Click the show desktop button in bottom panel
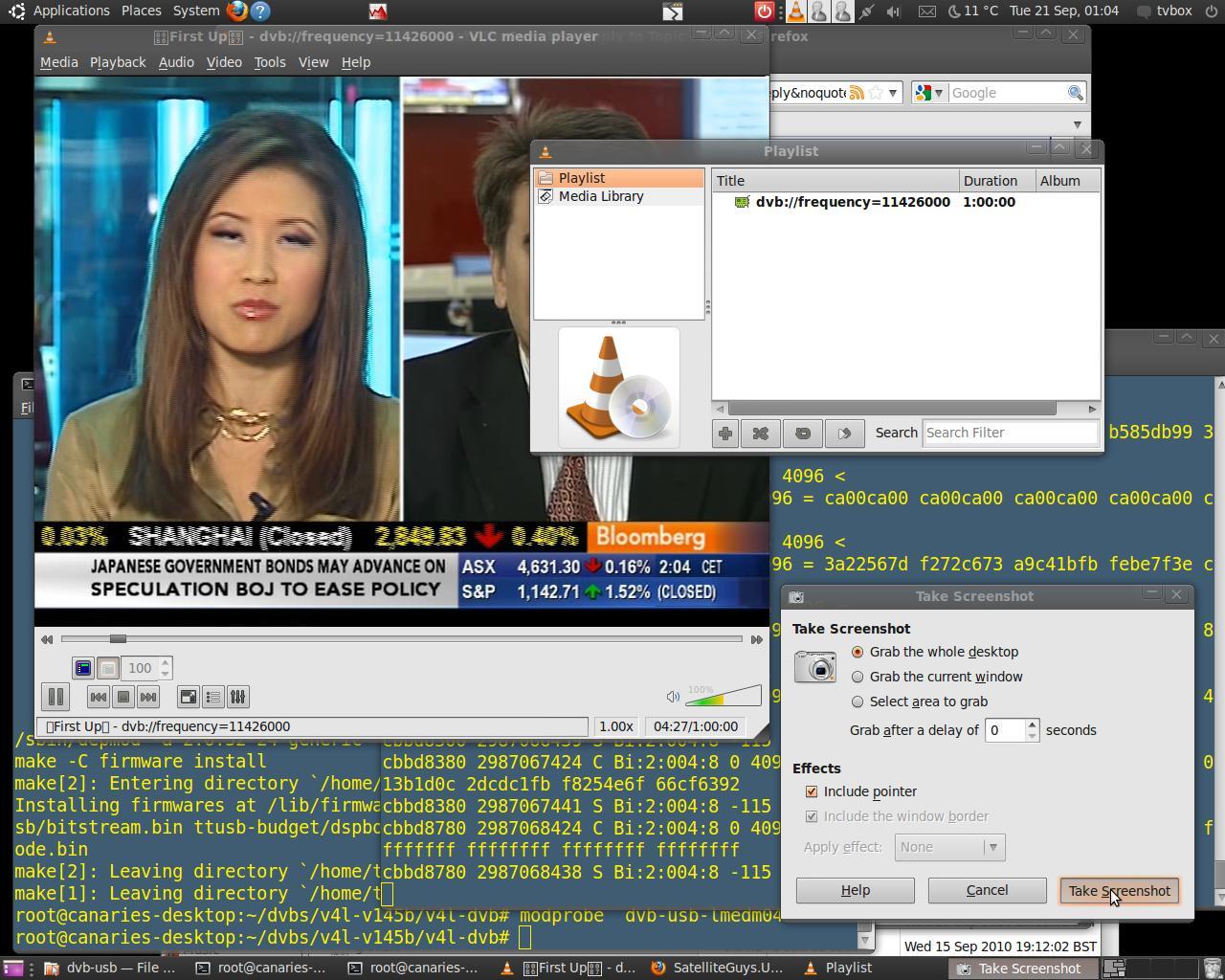Image resolution: width=1225 pixels, height=980 pixels. tap(13, 969)
